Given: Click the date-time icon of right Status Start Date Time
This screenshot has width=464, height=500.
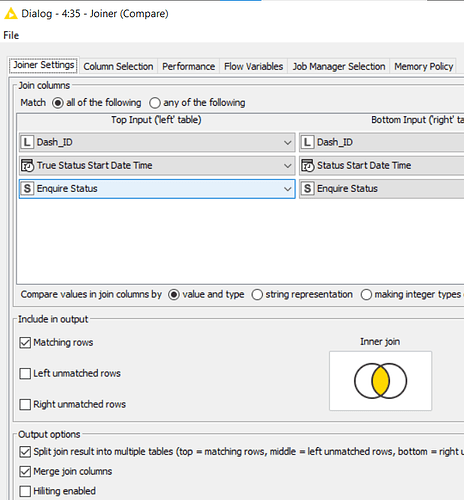Looking at the screenshot, I should click(308, 165).
